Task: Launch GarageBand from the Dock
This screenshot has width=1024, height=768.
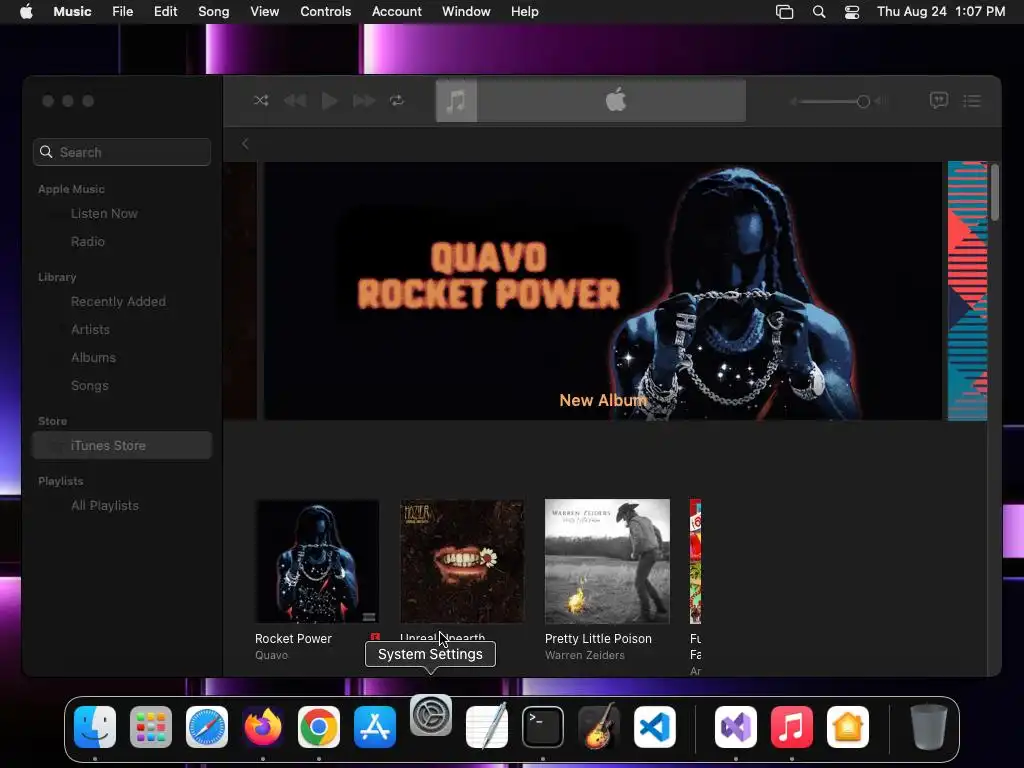Action: [x=599, y=726]
